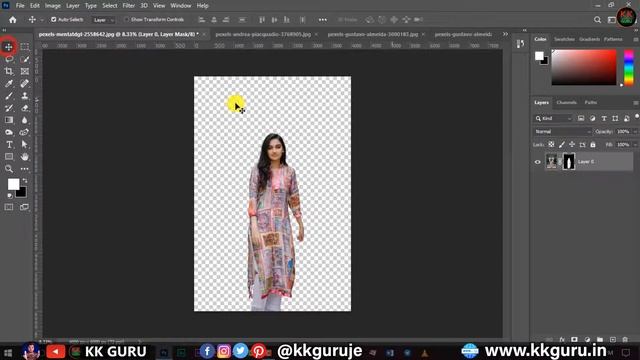Select the Type tool
This screenshot has height=360, width=640.
coord(9,144)
